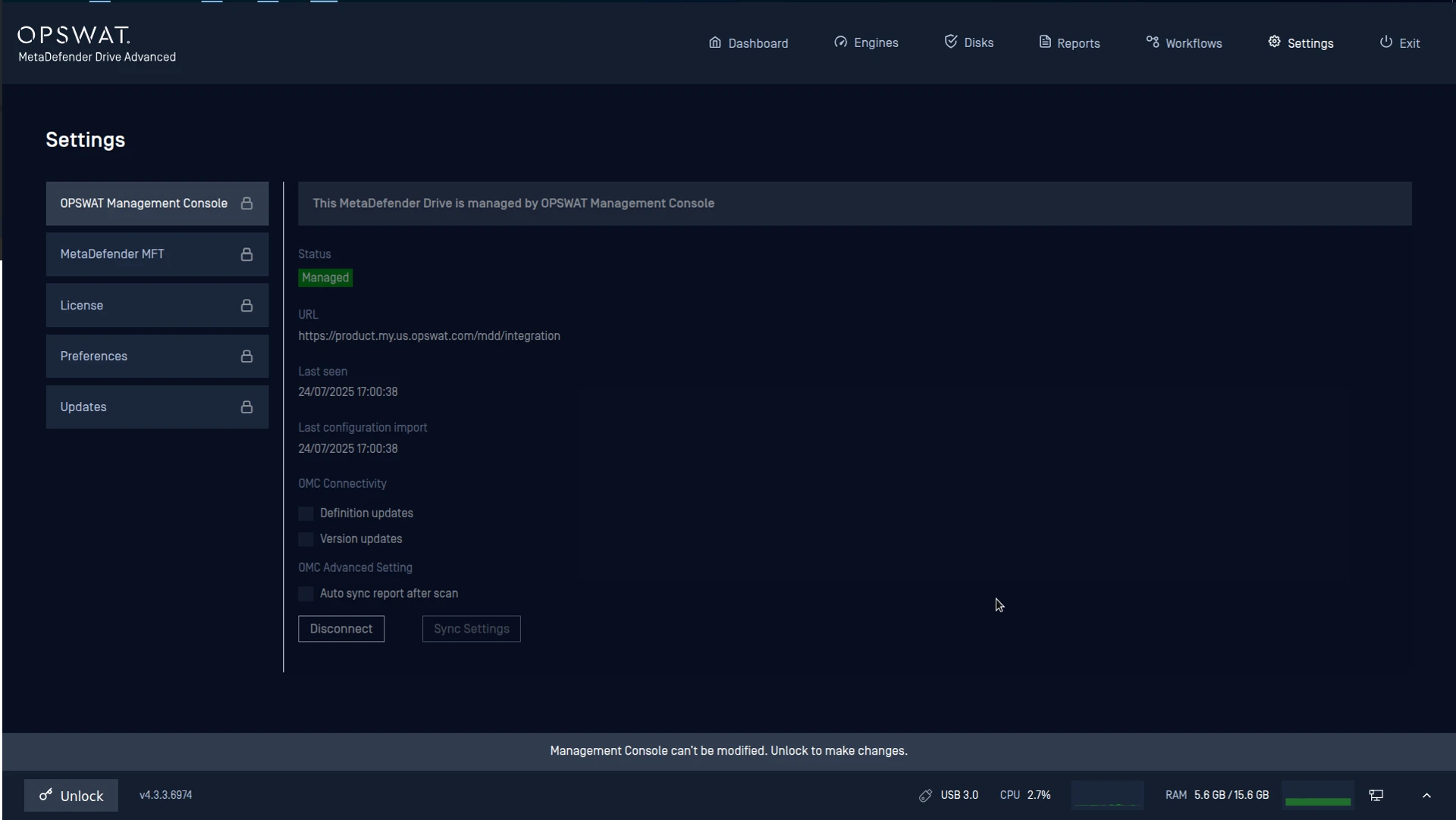Screen dimensions: 1456x820
Task: Click the Exit power icon
Action: pyautogui.click(x=1385, y=42)
